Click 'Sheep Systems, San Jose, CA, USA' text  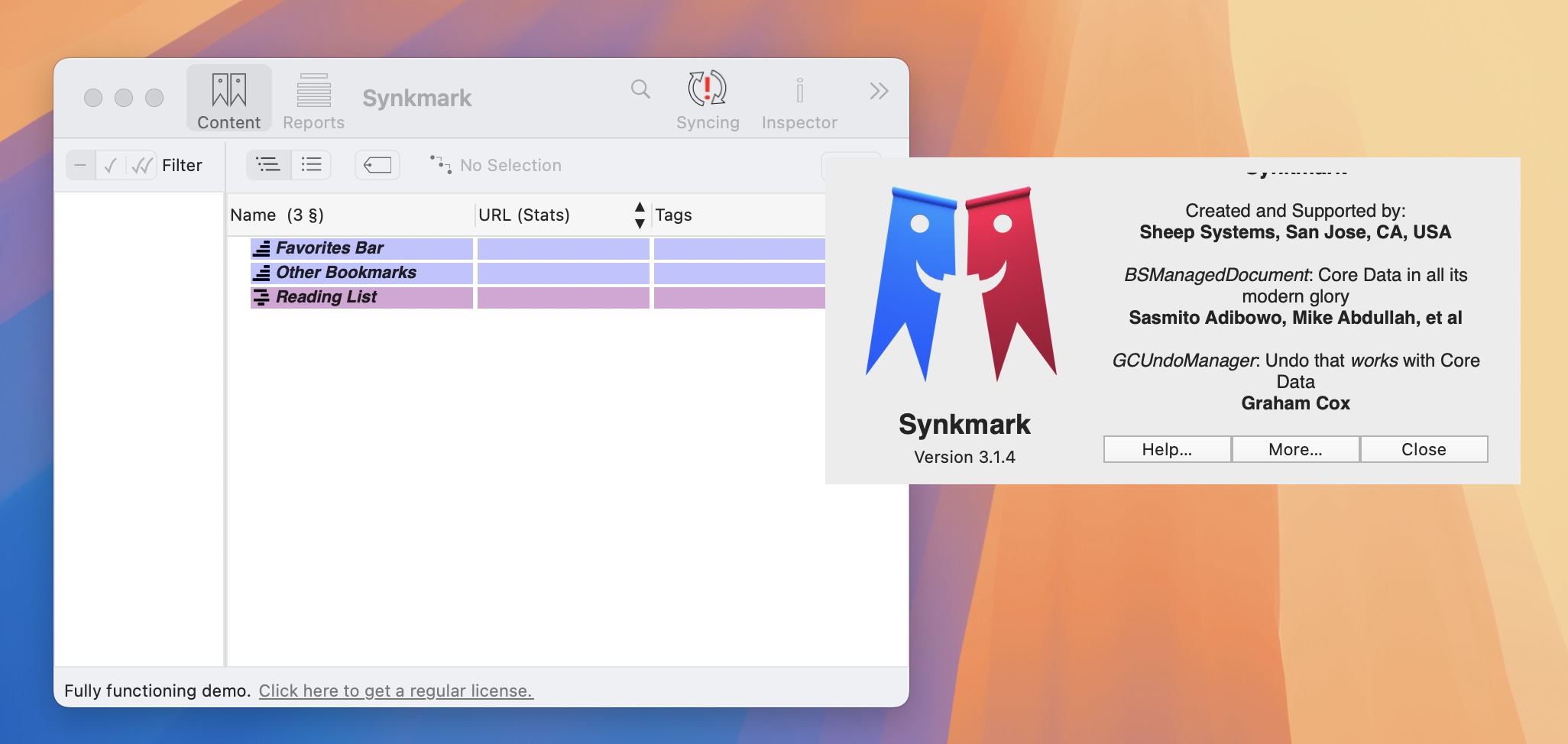1295,232
